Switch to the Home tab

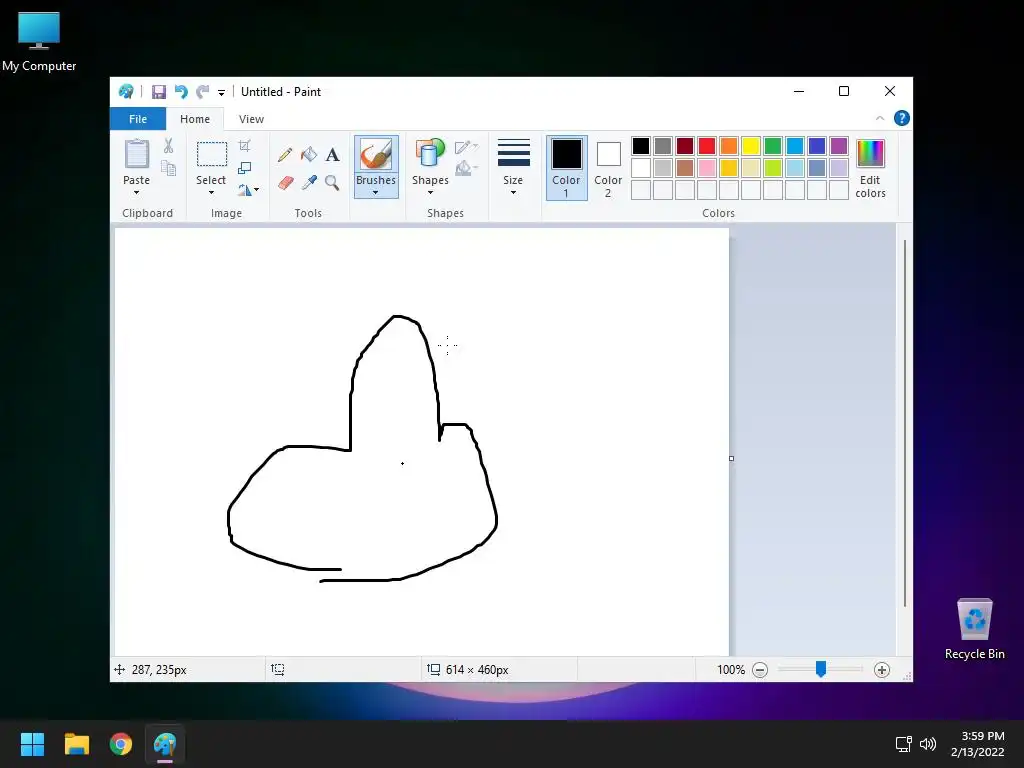[195, 119]
